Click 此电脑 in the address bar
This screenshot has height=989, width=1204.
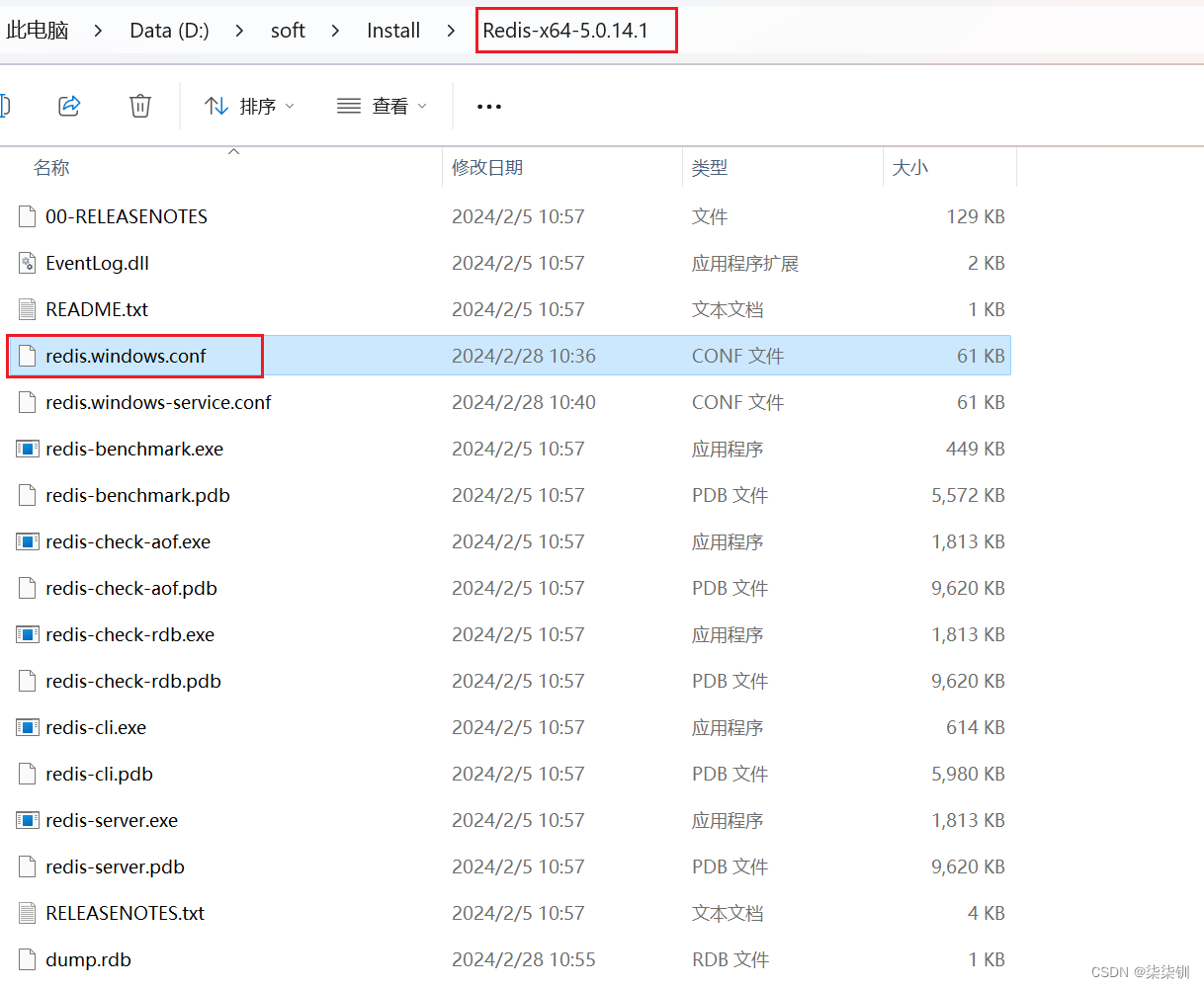(x=37, y=30)
